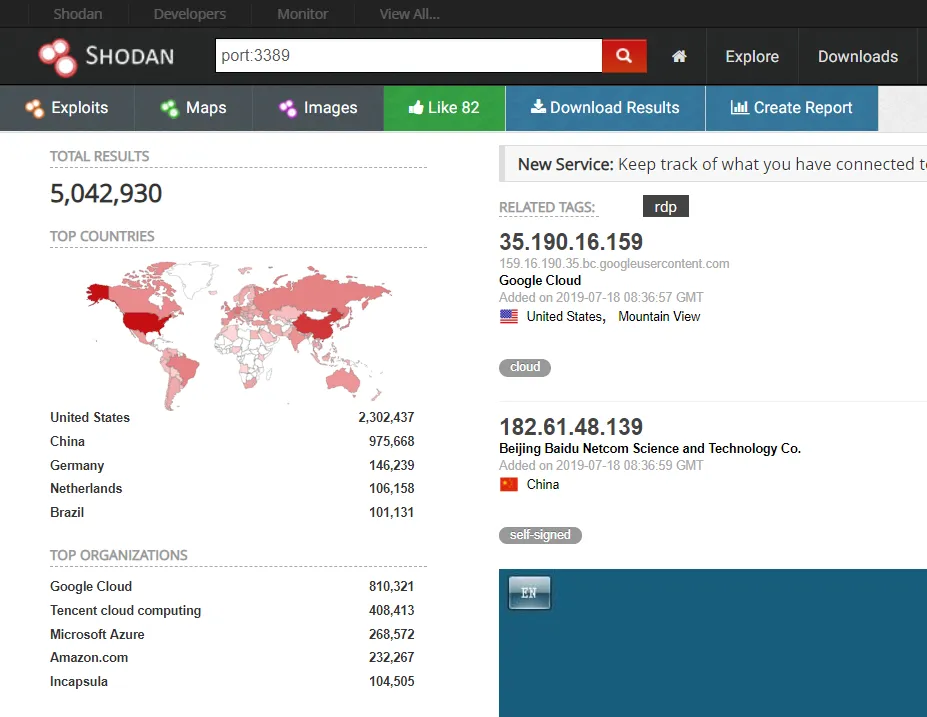Open host 35.190.16.159

tap(571, 242)
